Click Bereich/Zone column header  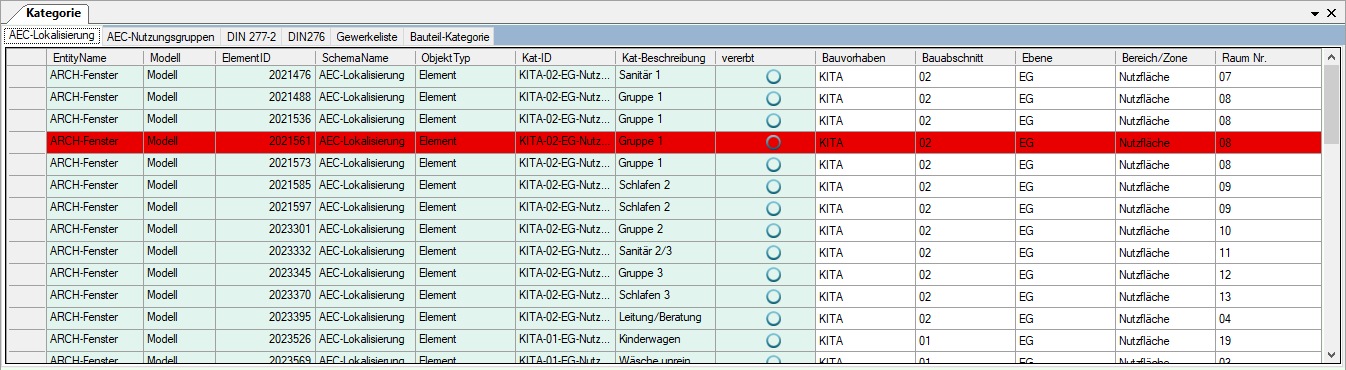(1165, 58)
